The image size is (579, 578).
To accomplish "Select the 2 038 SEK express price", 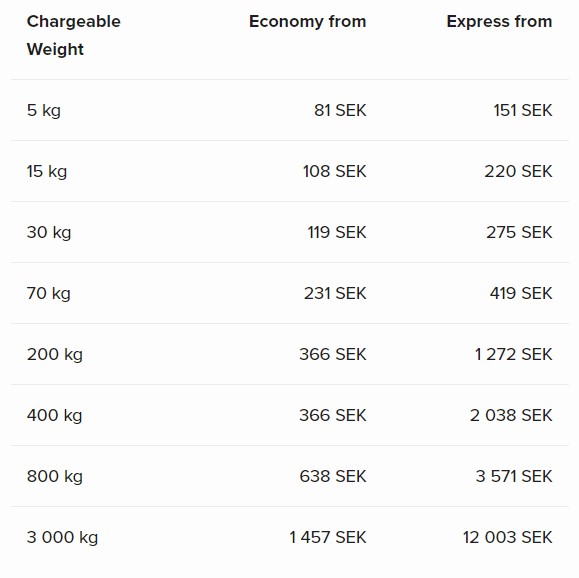I will pyautogui.click(x=511, y=415).
